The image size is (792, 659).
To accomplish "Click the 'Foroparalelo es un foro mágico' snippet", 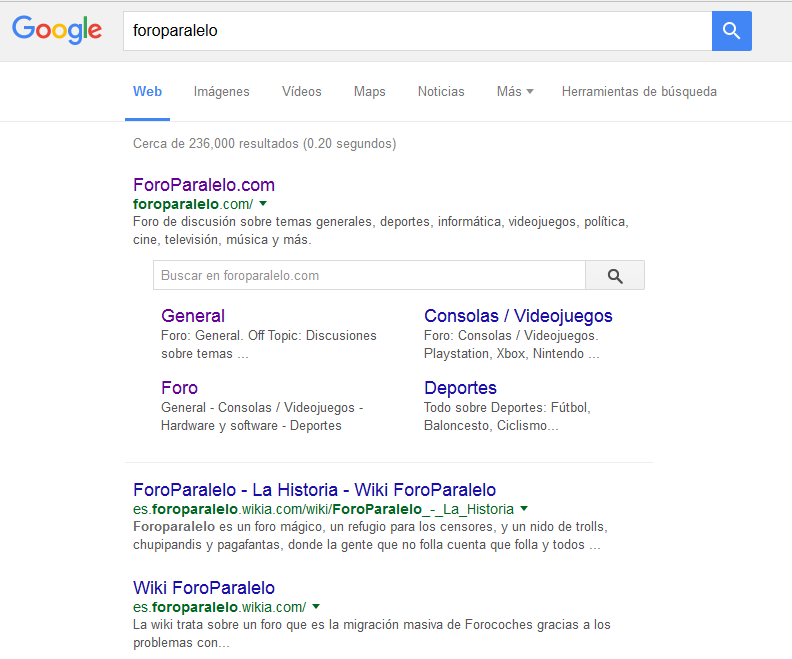I will click(x=370, y=535).
